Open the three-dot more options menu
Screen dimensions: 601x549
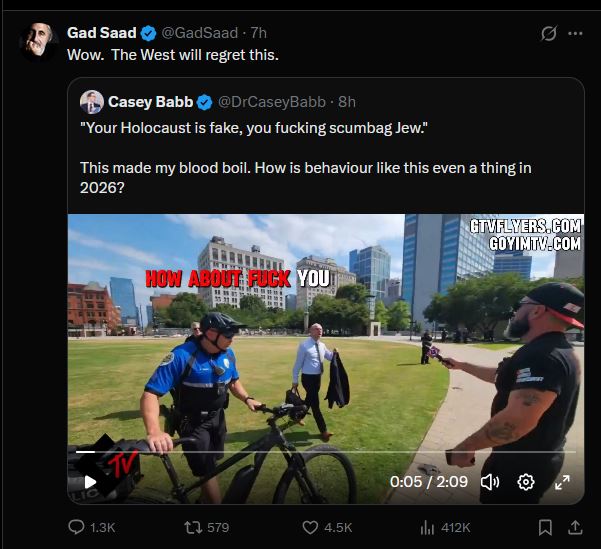[x=575, y=33]
